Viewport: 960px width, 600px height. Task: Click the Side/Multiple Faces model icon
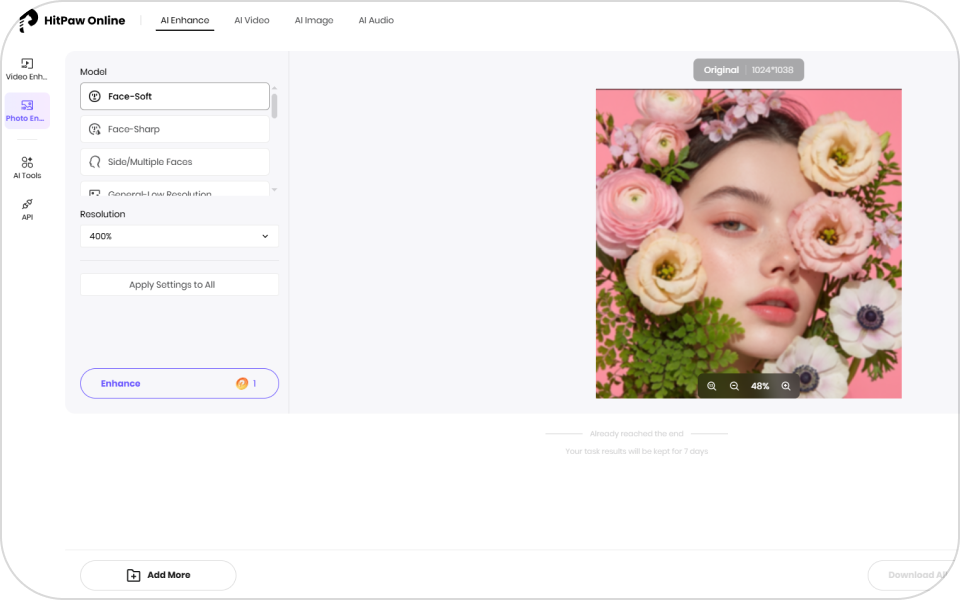coord(94,162)
